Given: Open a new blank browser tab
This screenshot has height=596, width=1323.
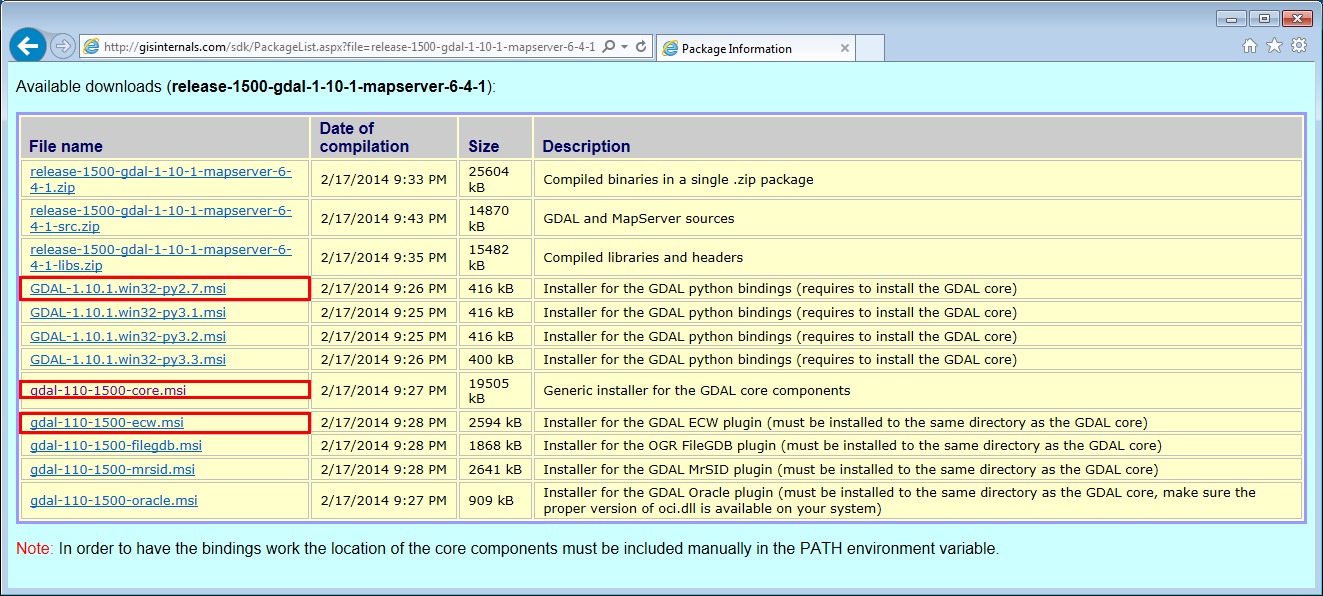Looking at the screenshot, I should click(x=870, y=48).
